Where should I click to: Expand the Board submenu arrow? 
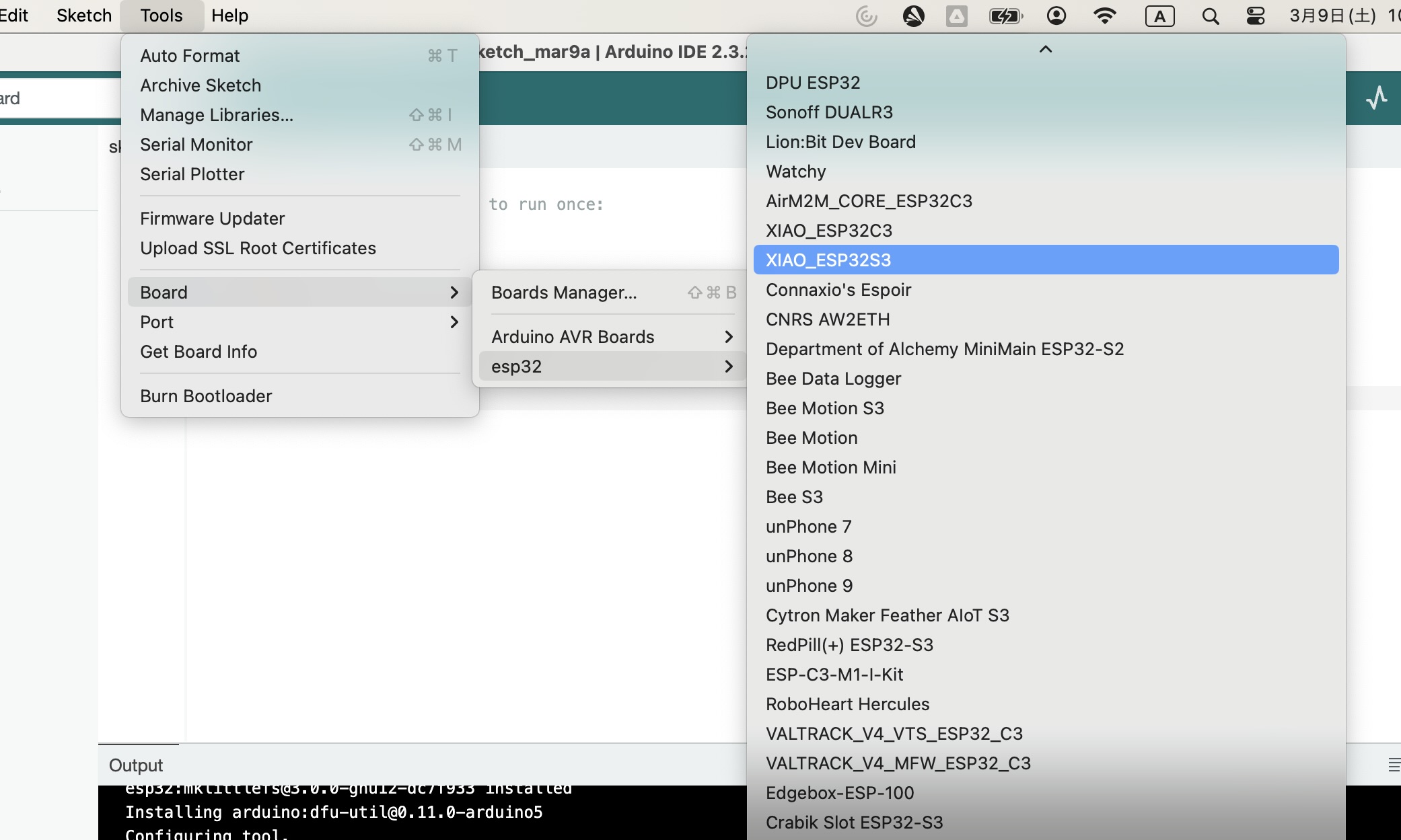[454, 292]
